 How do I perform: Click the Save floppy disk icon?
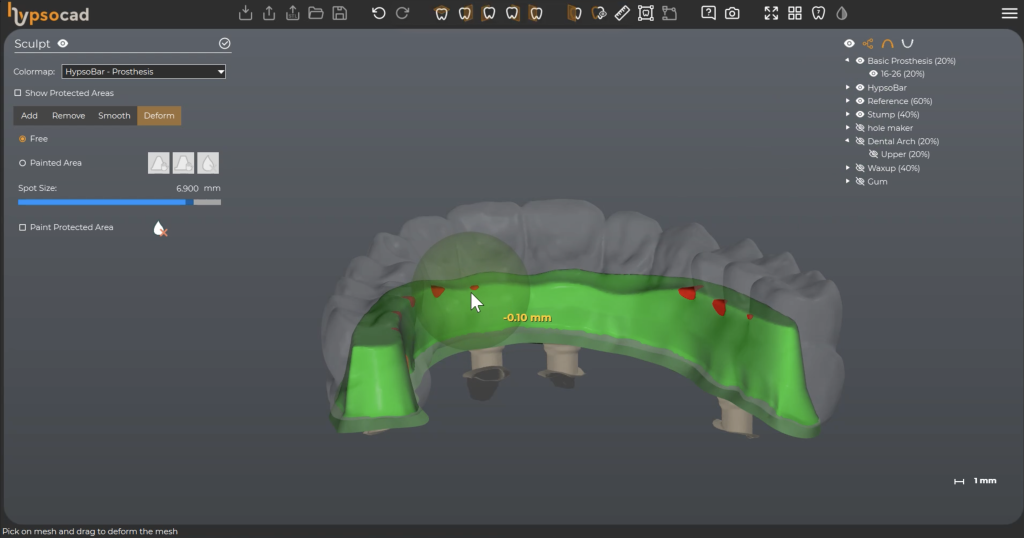[x=340, y=13]
